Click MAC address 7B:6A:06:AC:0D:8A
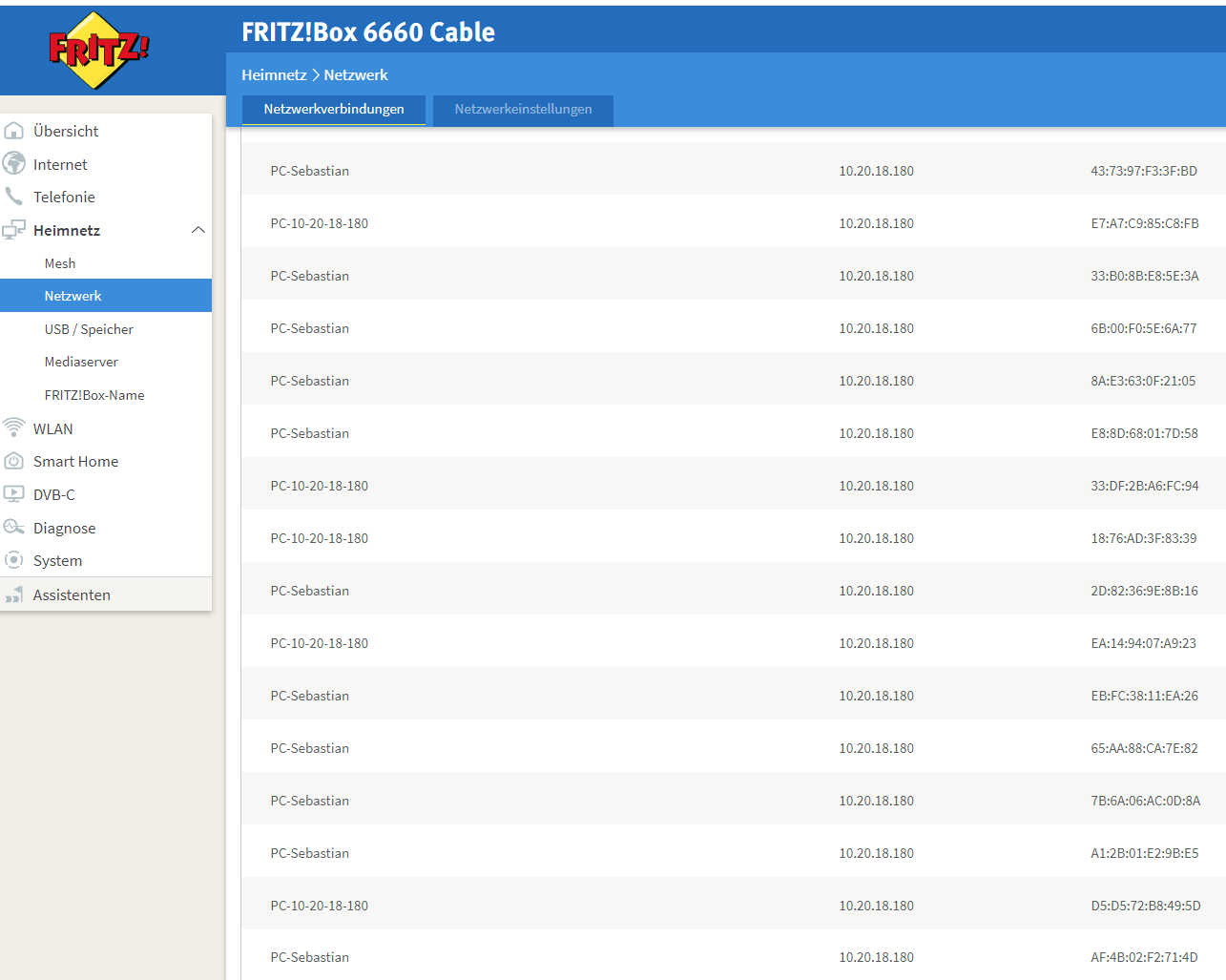 pyautogui.click(x=1146, y=801)
